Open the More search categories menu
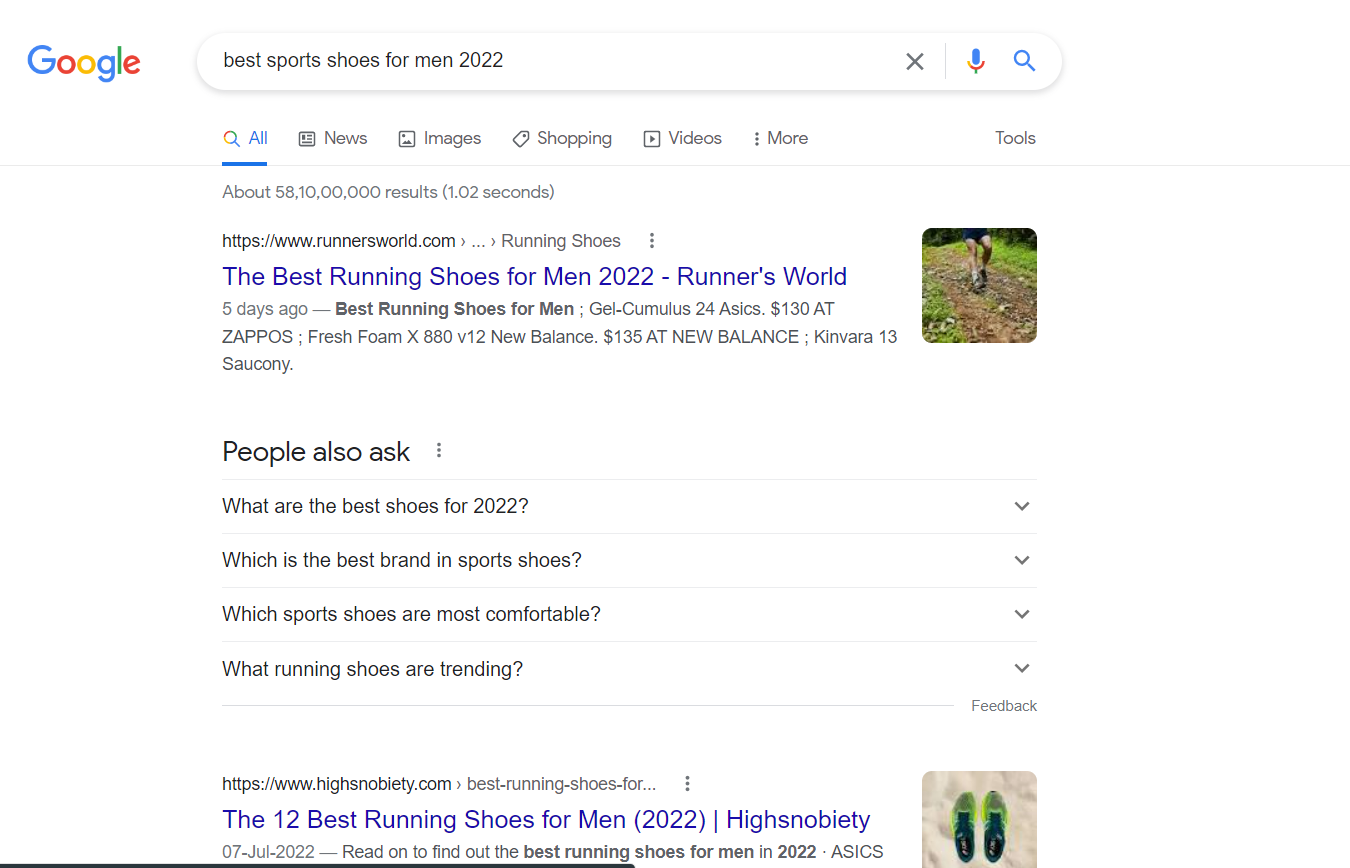The image size is (1350, 868). point(780,139)
